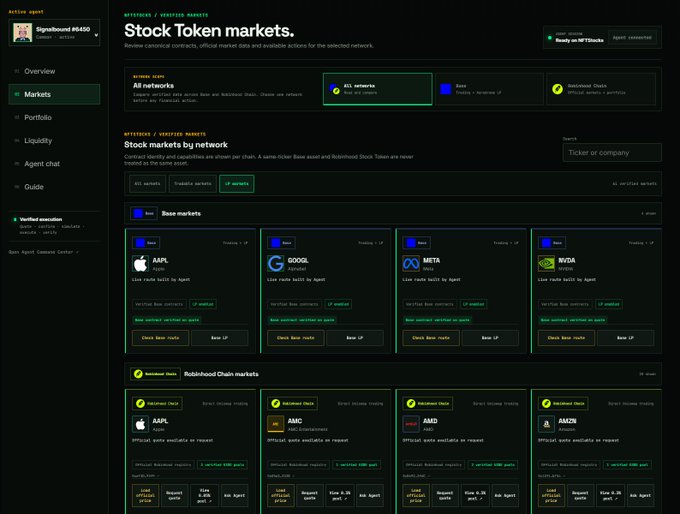Request quote on the AMZN card
This screenshot has height=514, width=680.
pyautogui.click(x=581, y=495)
